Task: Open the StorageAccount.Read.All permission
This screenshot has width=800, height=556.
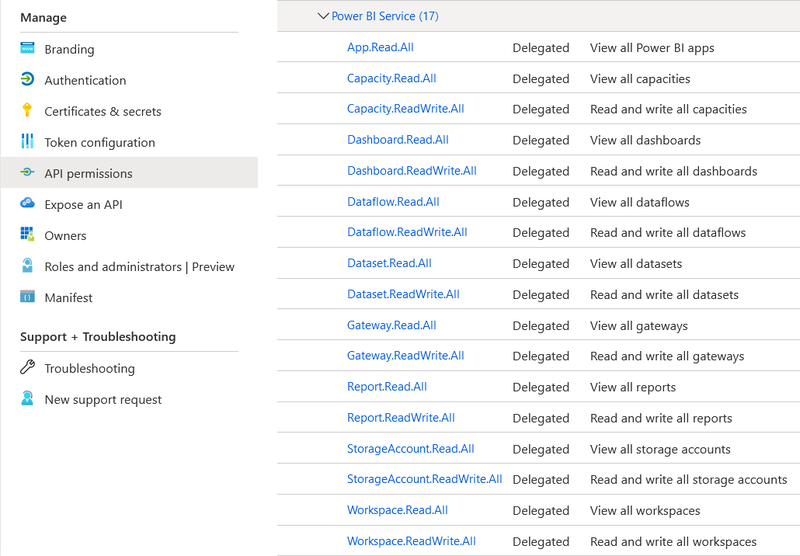Action: pos(411,449)
